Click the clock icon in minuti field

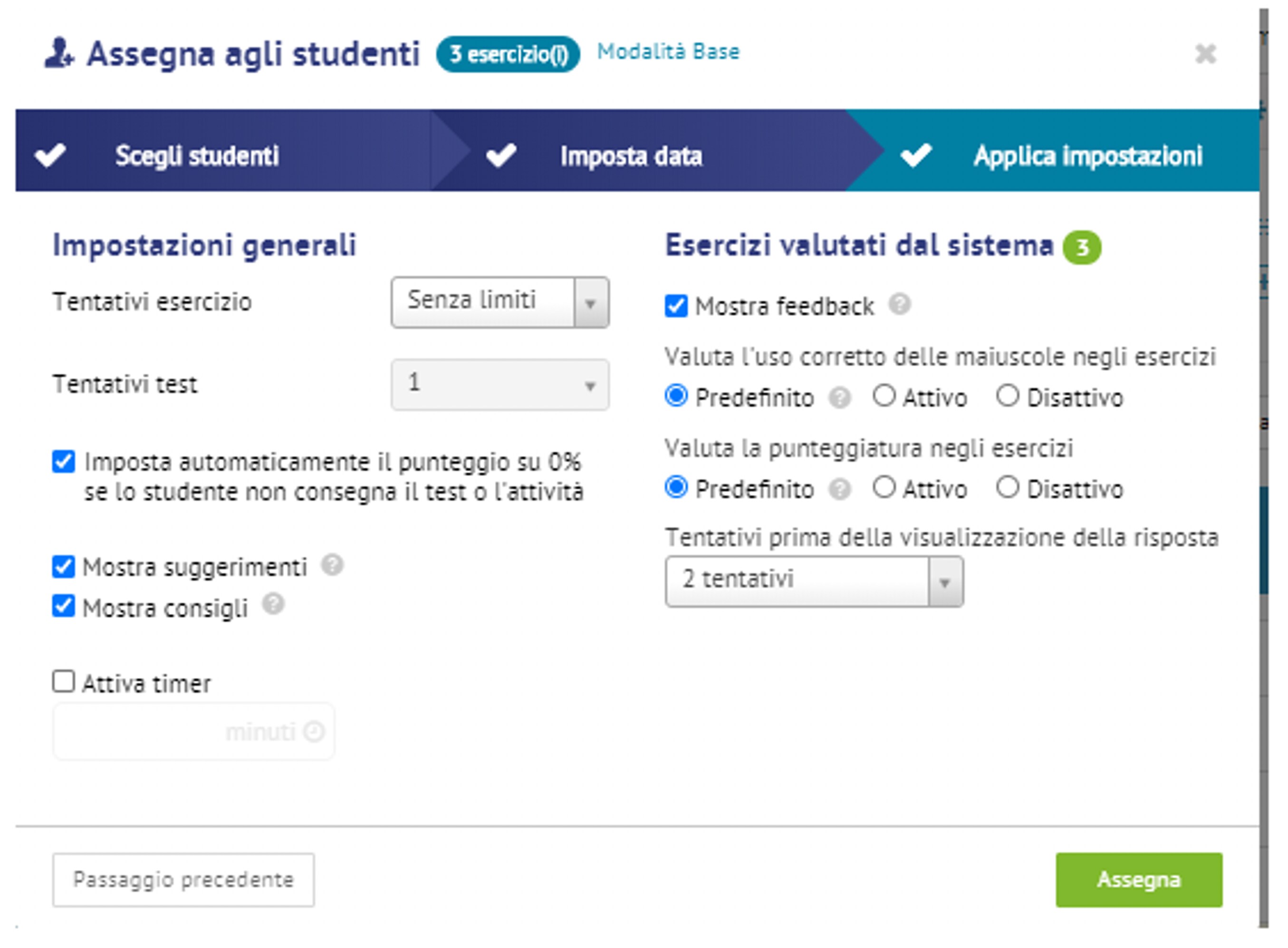[x=314, y=732]
